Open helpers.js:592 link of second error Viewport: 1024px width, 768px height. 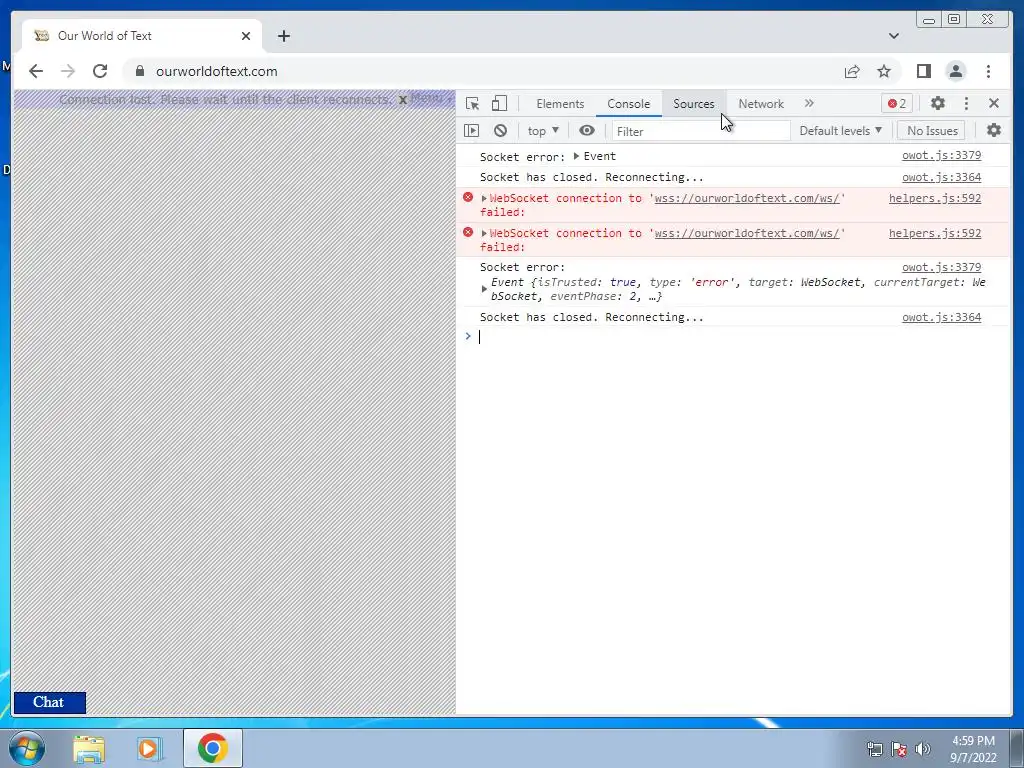click(x=935, y=233)
